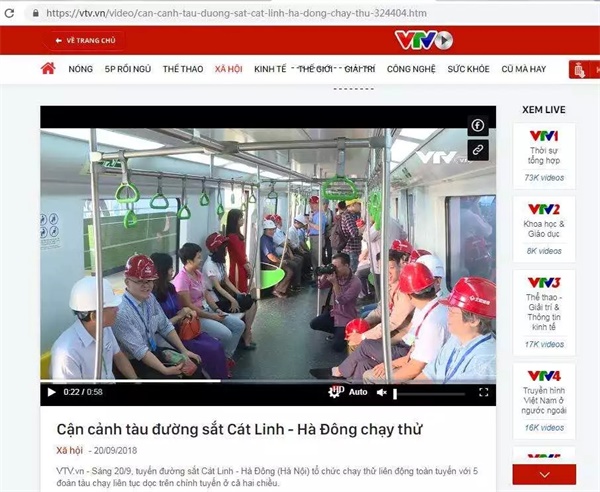Click the red mobile app icon

coord(580,70)
